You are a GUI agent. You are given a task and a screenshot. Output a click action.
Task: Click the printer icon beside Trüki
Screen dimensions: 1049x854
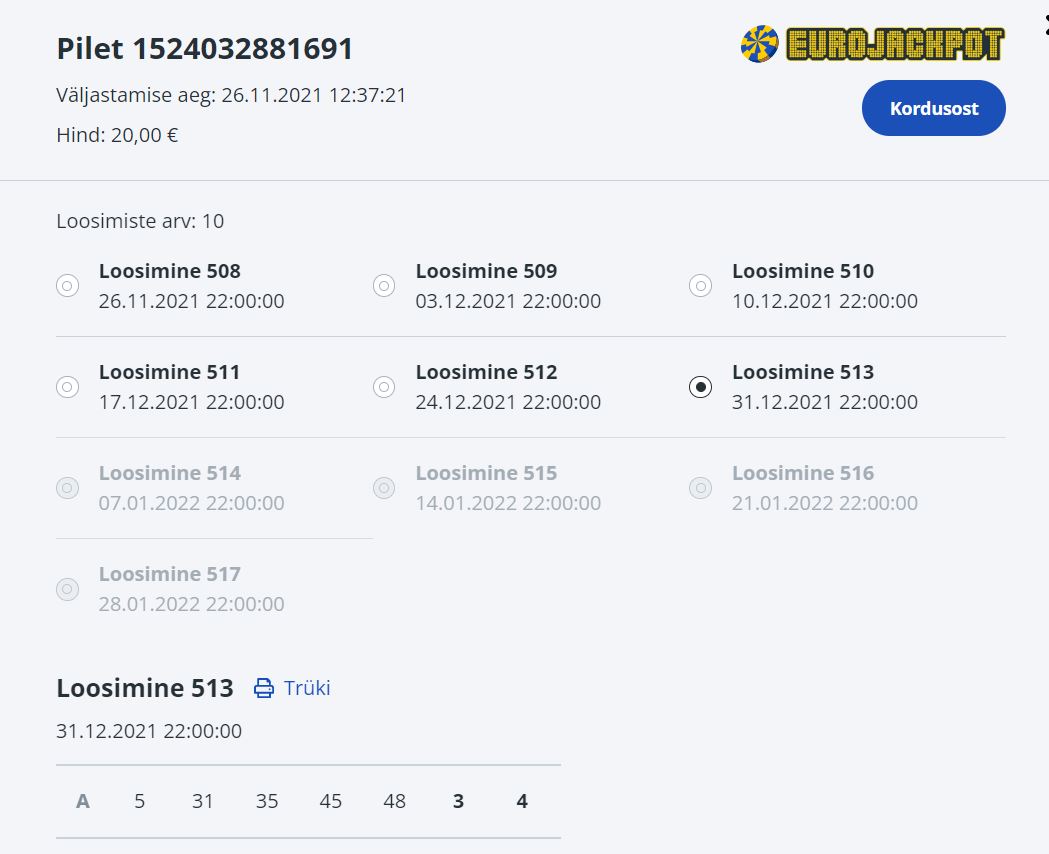click(x=264, y=688)
